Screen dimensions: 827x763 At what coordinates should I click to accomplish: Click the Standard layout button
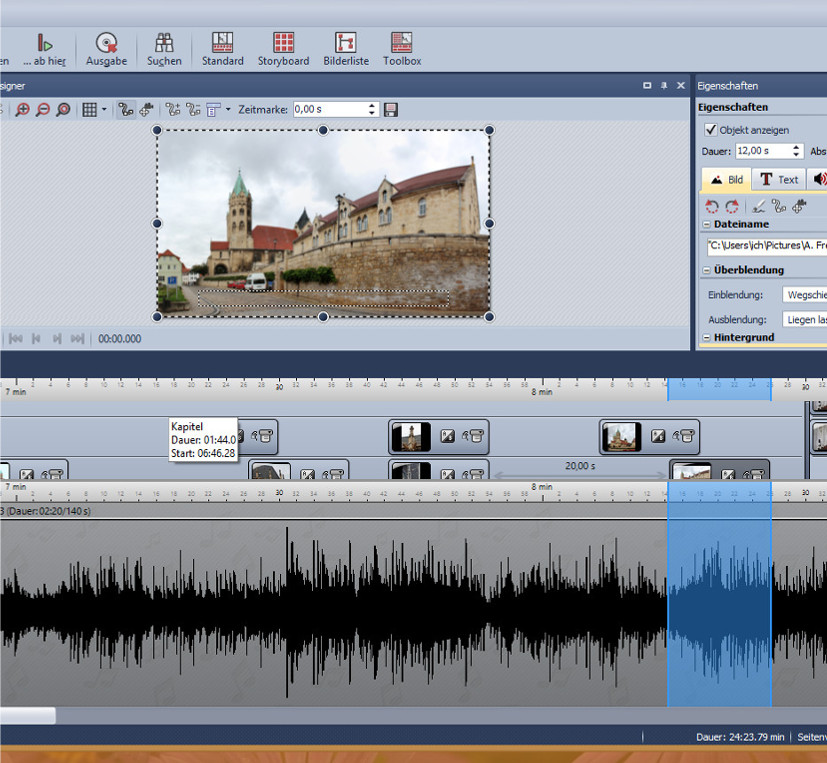pyautogui.click(x=222, y=48)
